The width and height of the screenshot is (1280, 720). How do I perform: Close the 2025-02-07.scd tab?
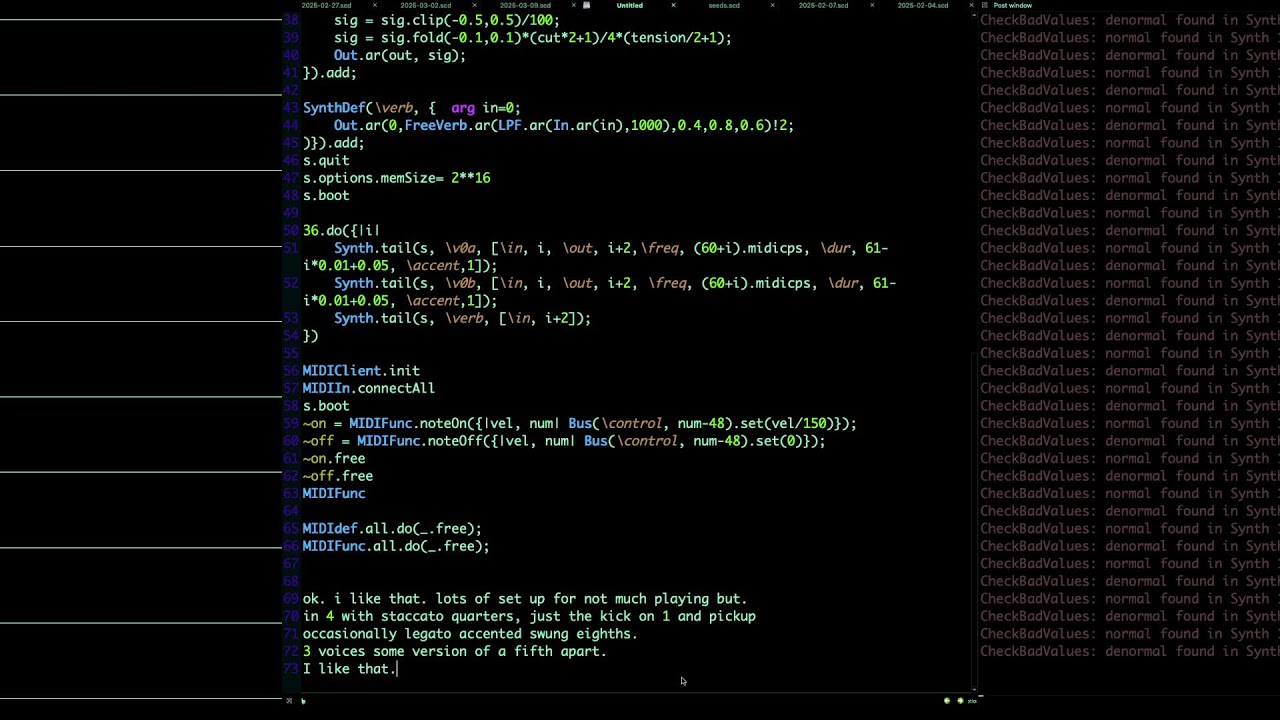pyautogui.click(x=872, y=5)
